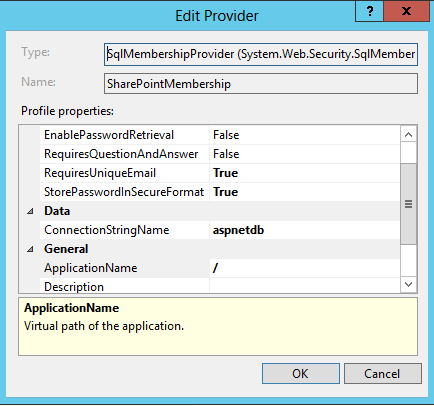Image resolution: width=434 pixels, height=406 pixels.
Task: Click the Name field SharePointMembership
Action: click(261, 84)
